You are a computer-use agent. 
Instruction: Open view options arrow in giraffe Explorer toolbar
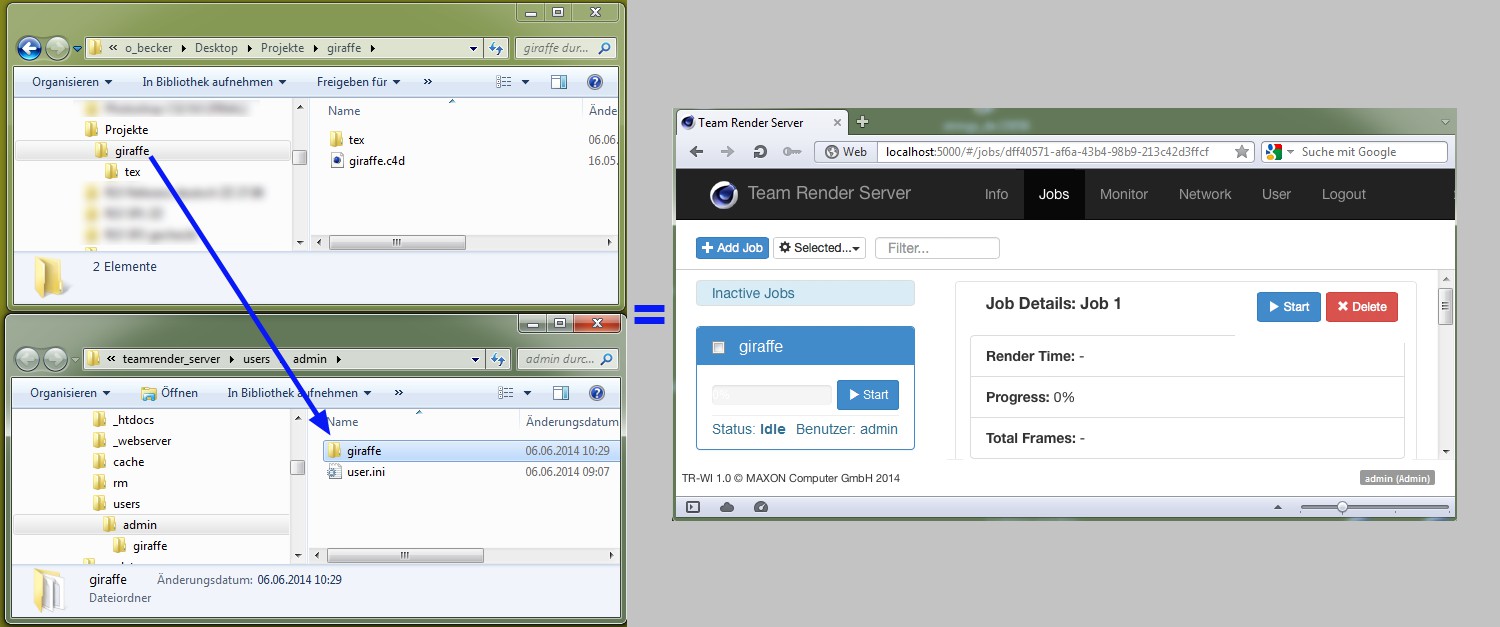point(526,82)
